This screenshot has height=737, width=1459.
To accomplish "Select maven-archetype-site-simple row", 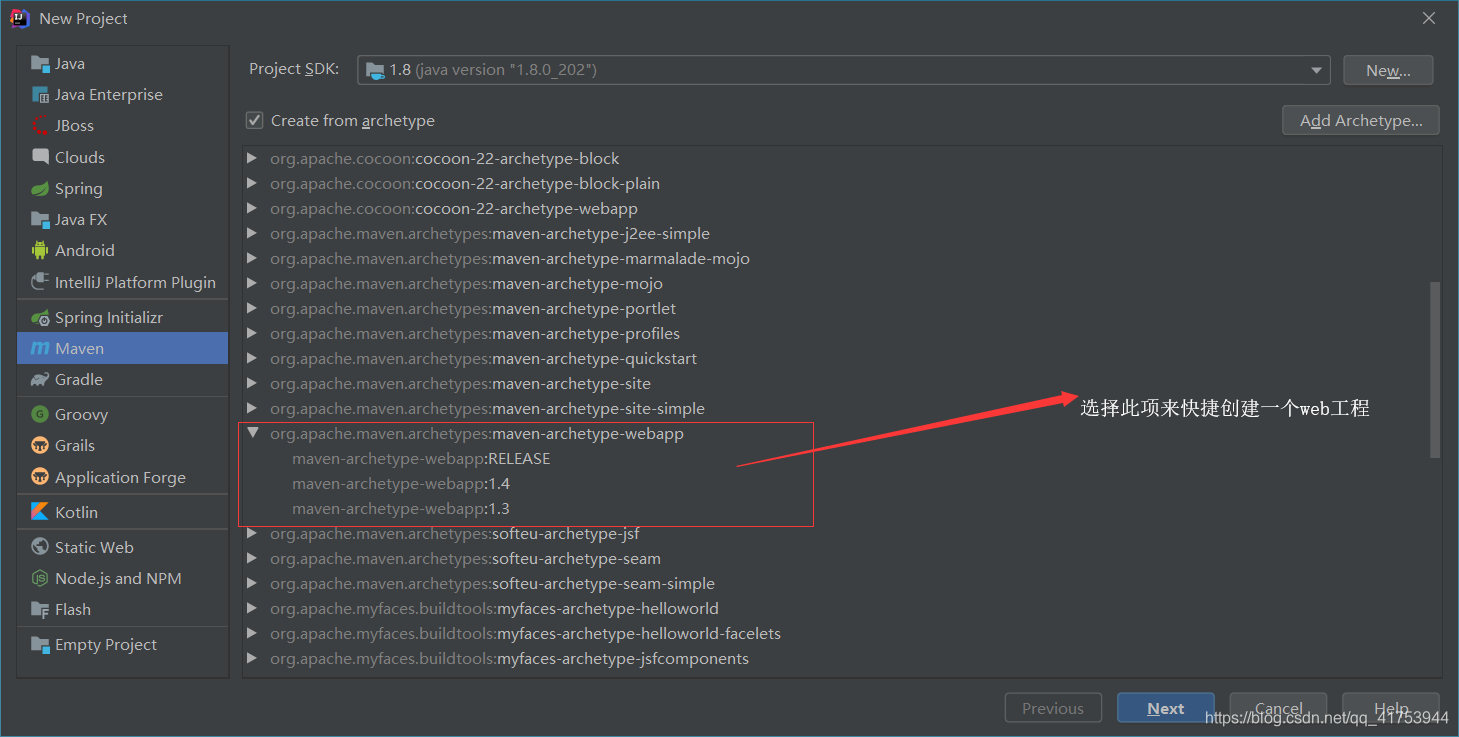I will click(487, 408).
